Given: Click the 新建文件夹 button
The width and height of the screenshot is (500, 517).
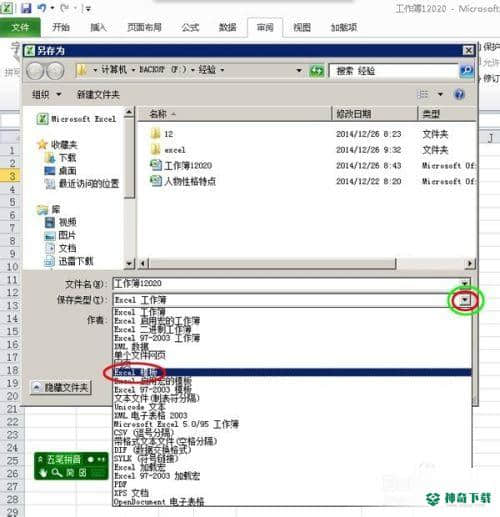Looking at the screenshot, I should click(x=98, y=95).
